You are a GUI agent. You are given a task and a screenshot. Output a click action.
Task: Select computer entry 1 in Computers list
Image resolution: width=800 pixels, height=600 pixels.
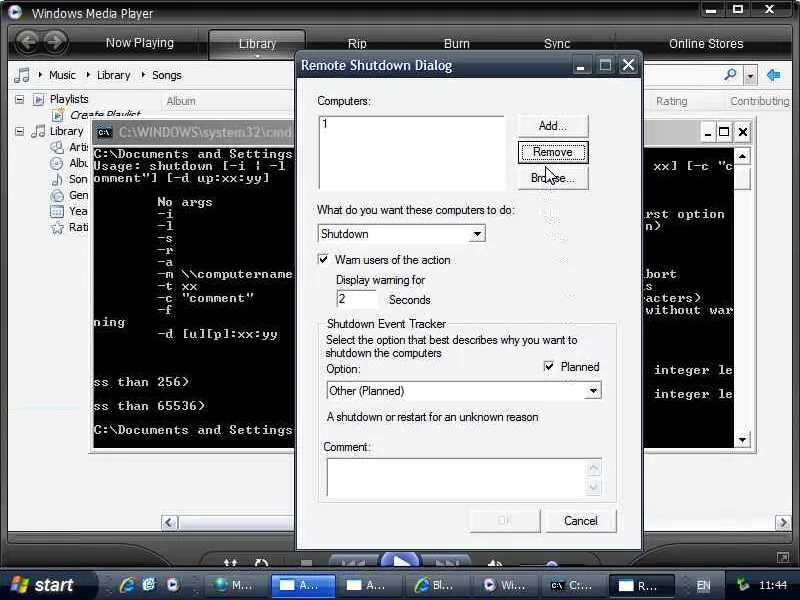click(x=325, y=123)
